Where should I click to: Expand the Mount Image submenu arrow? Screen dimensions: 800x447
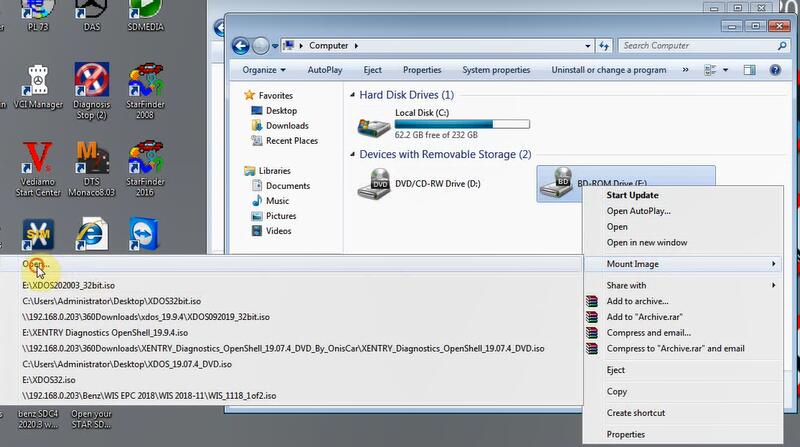tap(773, 264)
